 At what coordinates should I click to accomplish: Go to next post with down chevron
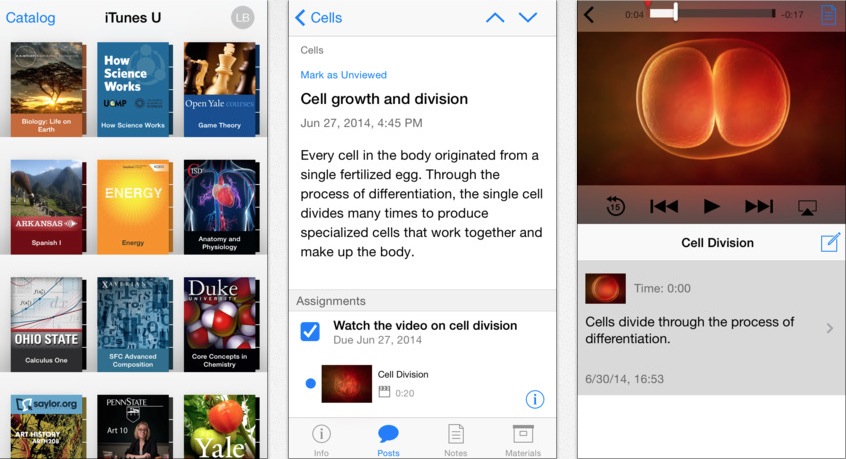tap(528, 18)
